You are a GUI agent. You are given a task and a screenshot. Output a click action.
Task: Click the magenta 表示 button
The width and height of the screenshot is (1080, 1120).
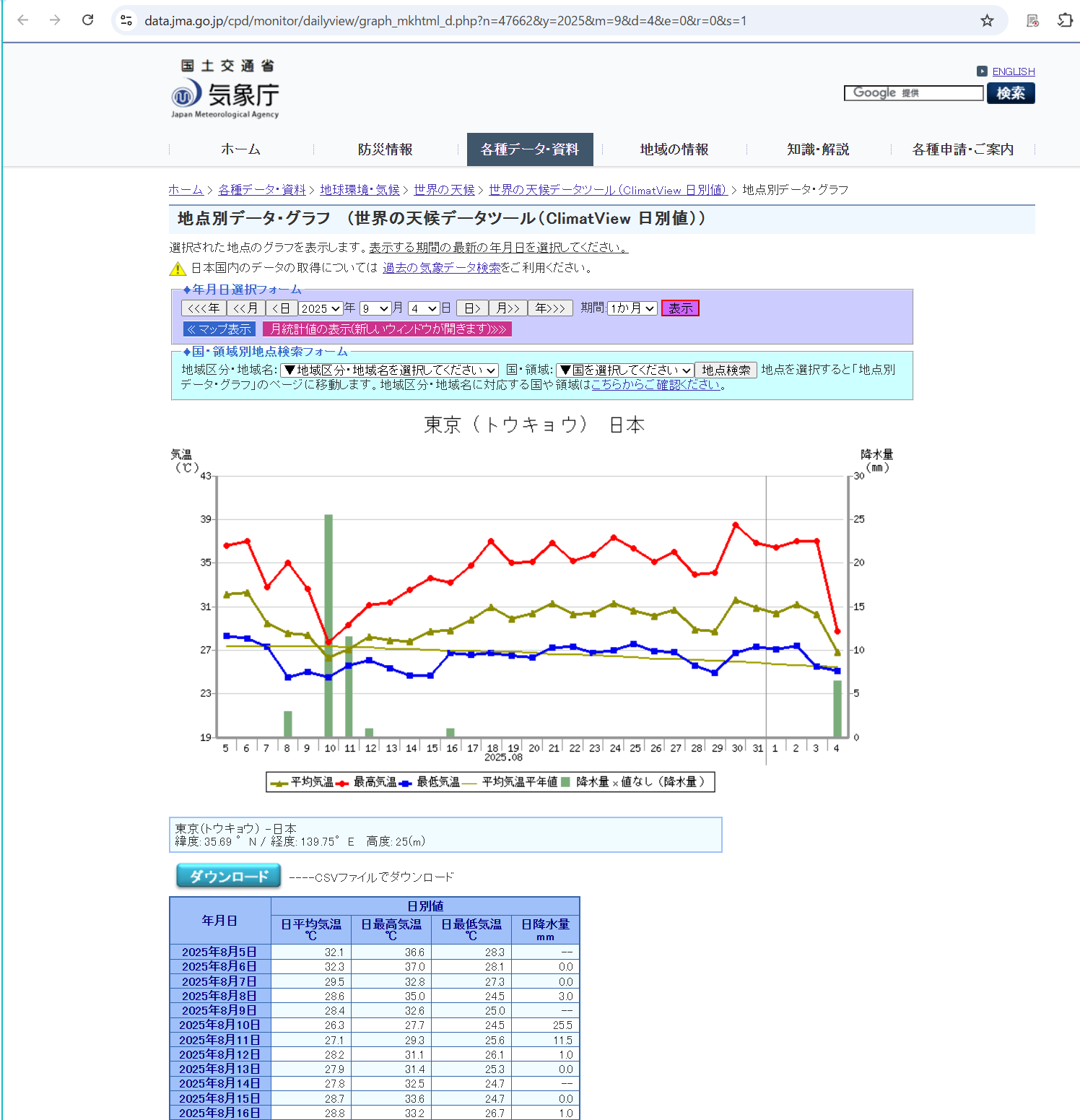click(680, 308)
